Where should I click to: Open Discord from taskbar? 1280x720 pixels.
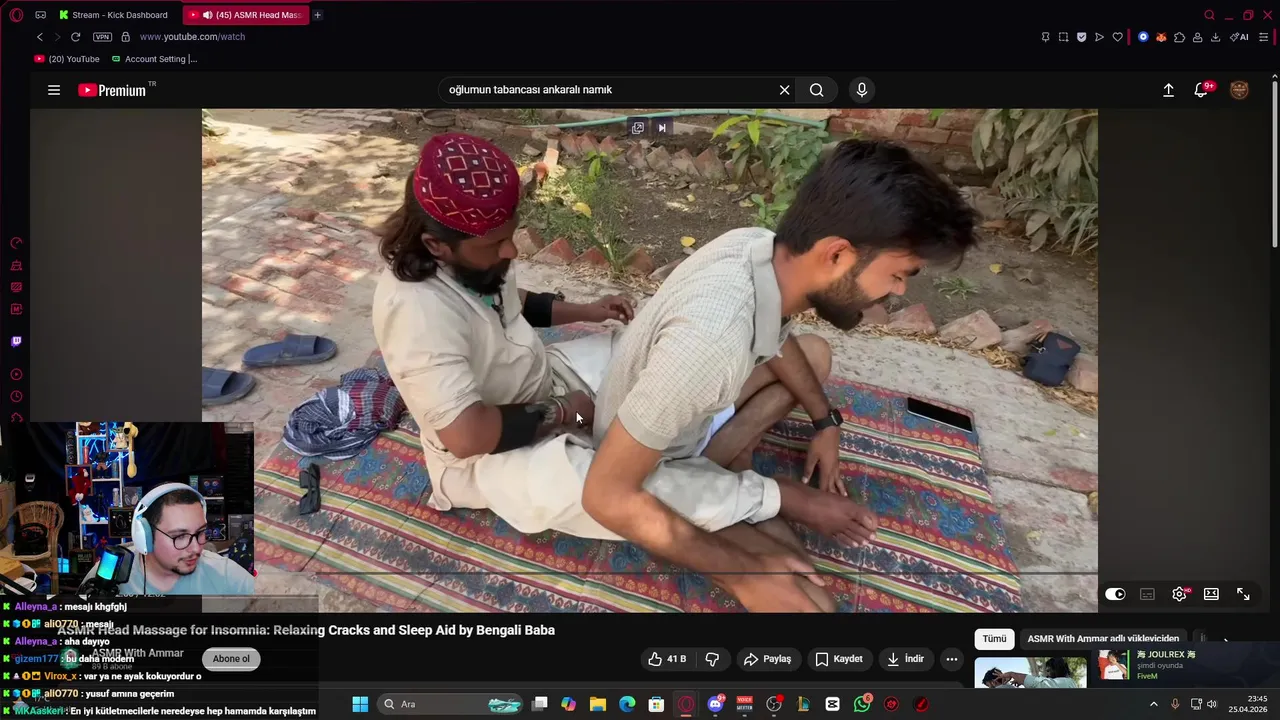pyautogui.click(x=716, y=704)
